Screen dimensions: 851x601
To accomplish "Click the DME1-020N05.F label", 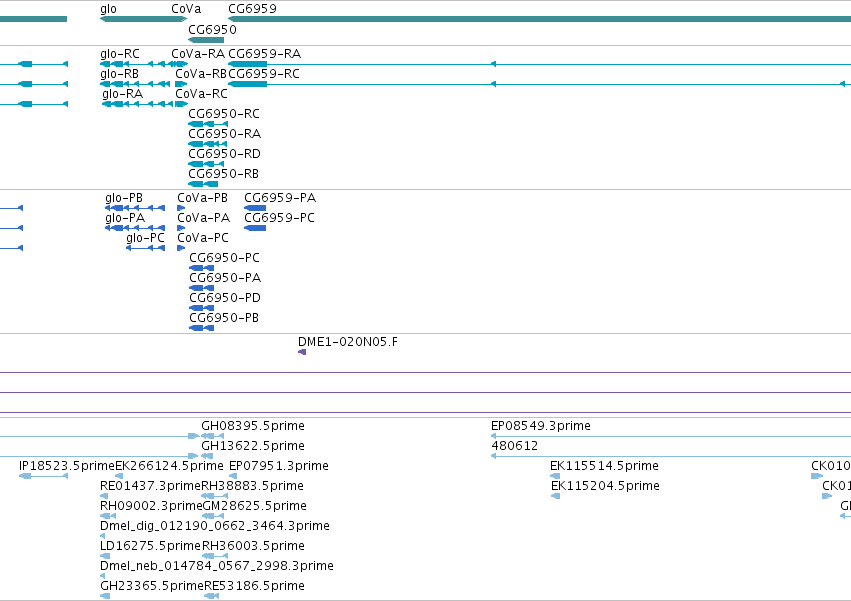I will tap(347, 342).
